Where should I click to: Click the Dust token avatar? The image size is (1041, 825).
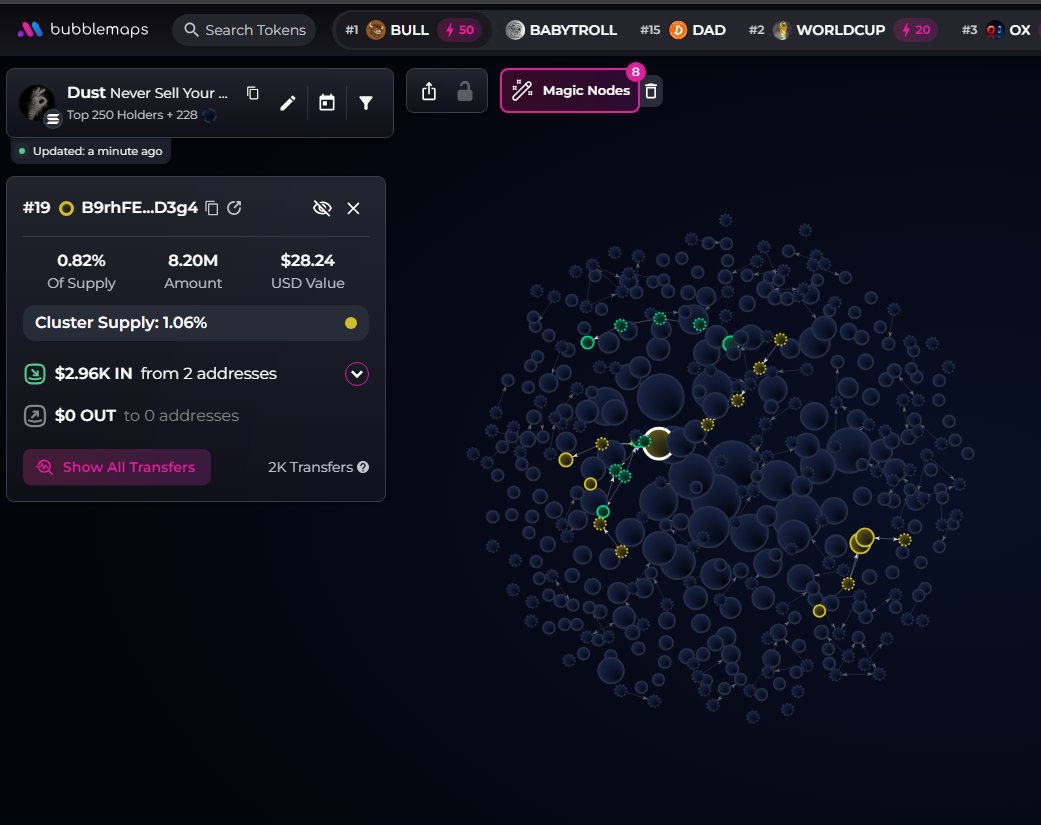click(37, 102)
